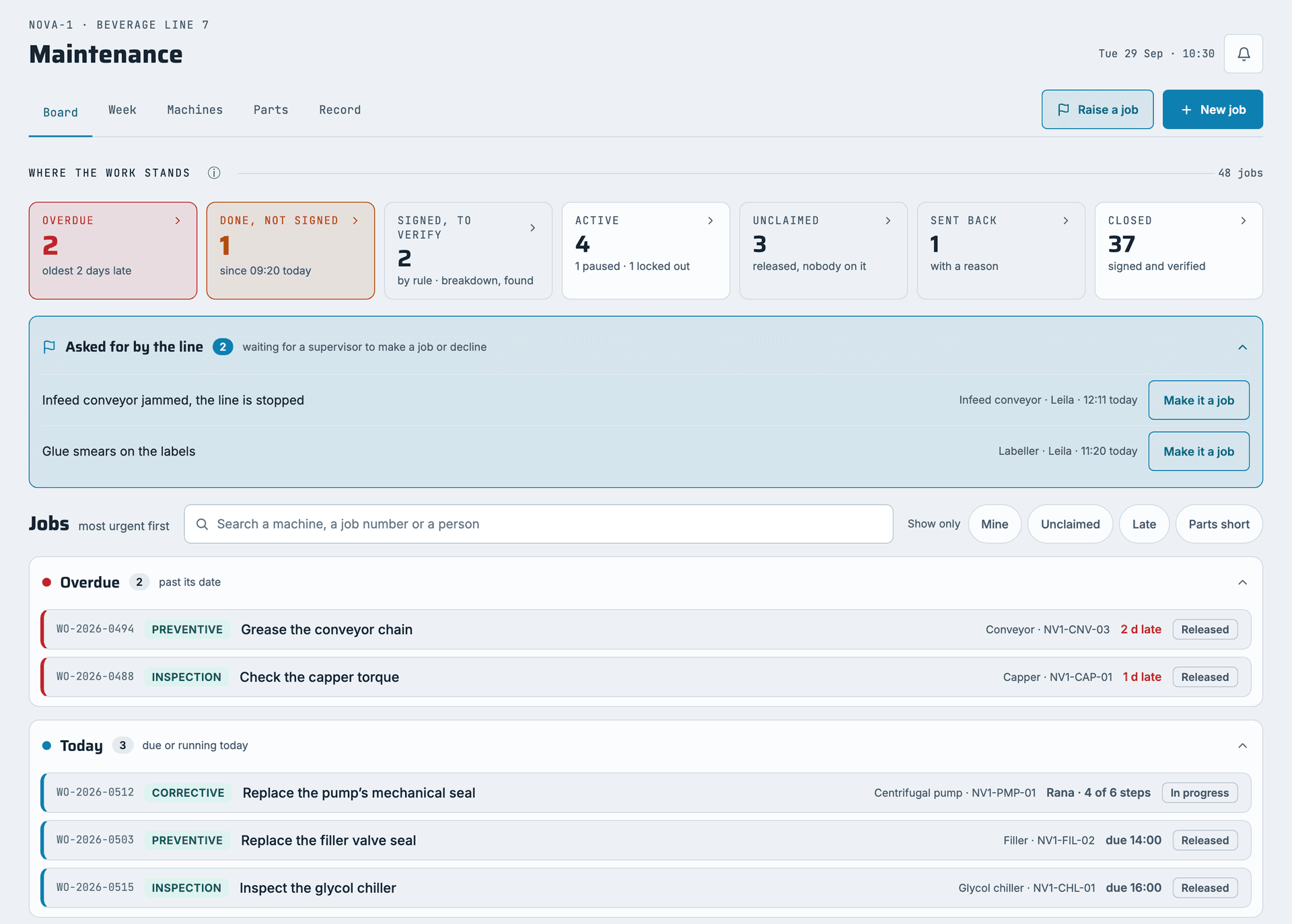Collapse the Overdue jobs group
The image size is (1292, 924).
1242,582
